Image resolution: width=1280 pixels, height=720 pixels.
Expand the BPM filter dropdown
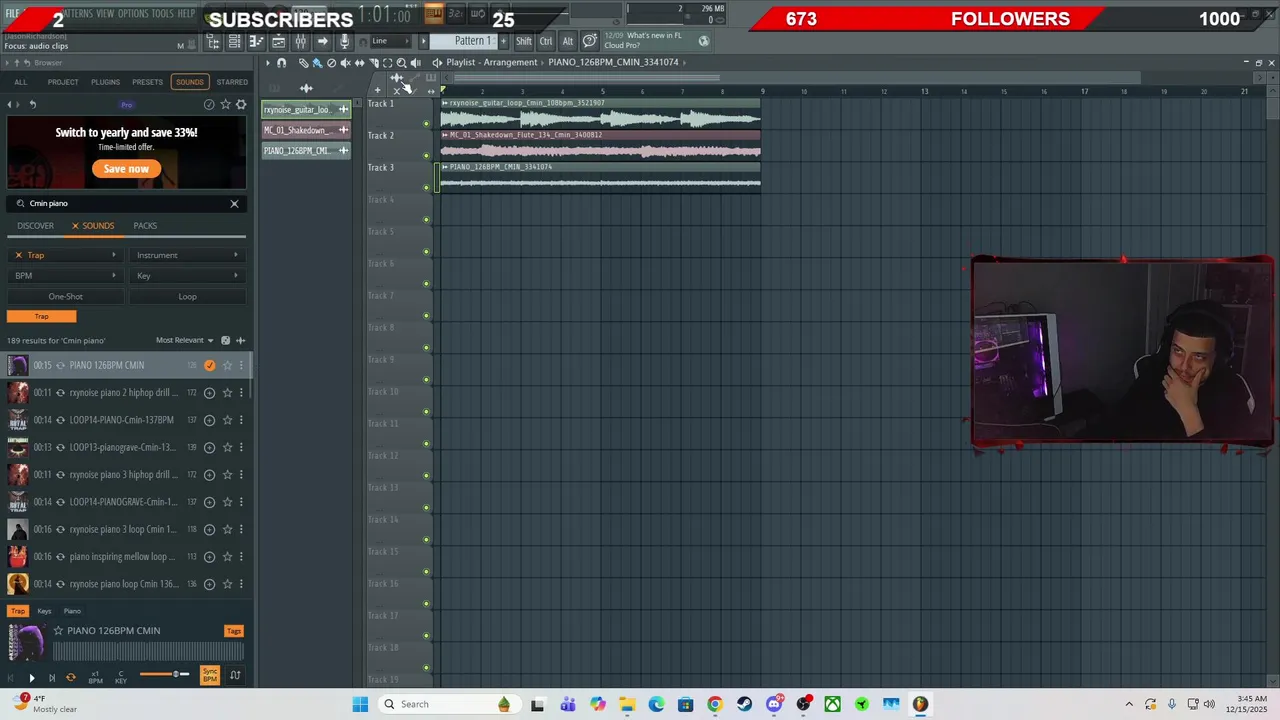(65, 276)
